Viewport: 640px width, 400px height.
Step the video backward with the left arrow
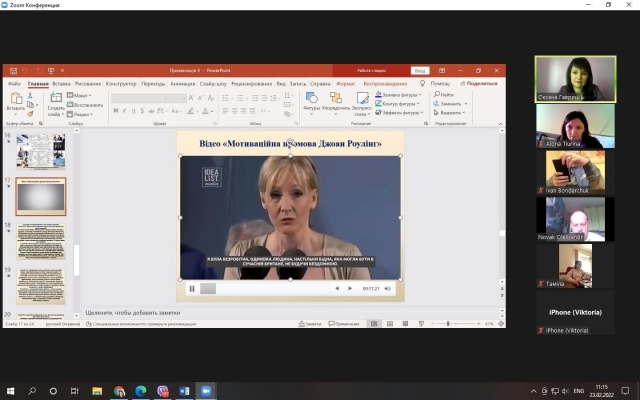tap(337, 288)
